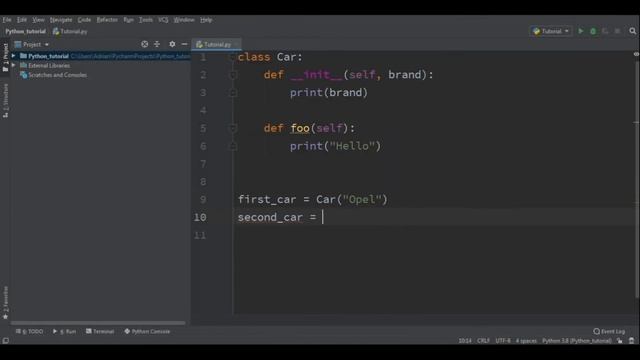Open the Edit menu
The image size is (640, 360).
click(x=22, y=20)
